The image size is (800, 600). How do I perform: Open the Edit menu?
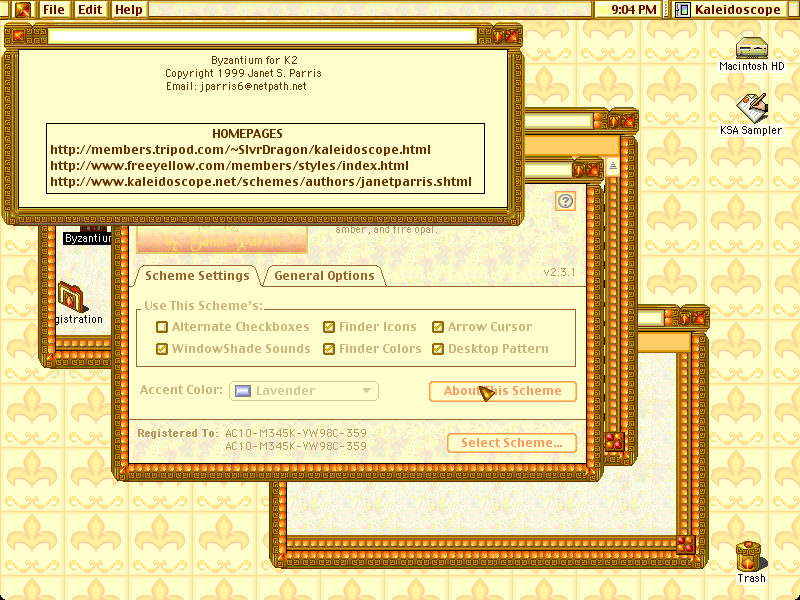[x=90, y=9]
